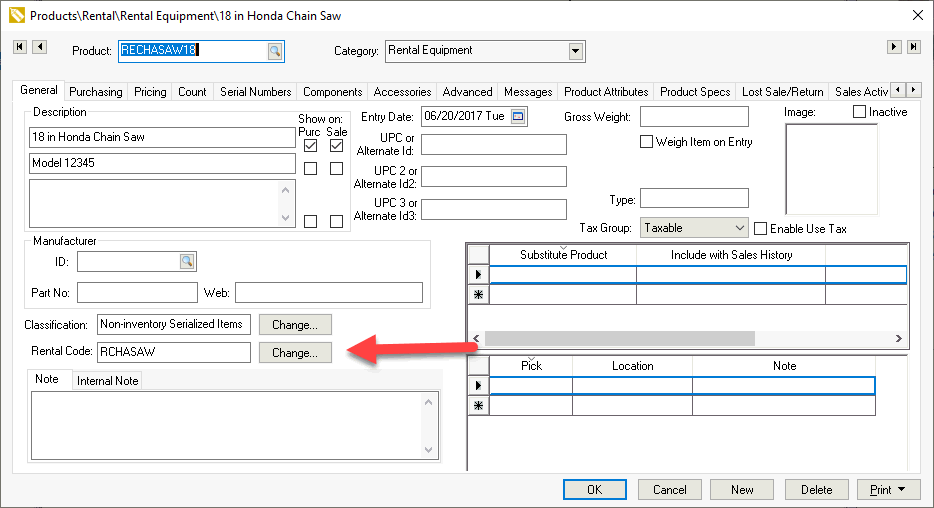934x508 pixels.
Task: Go to the next product record
Action: (x=894, y=47)
